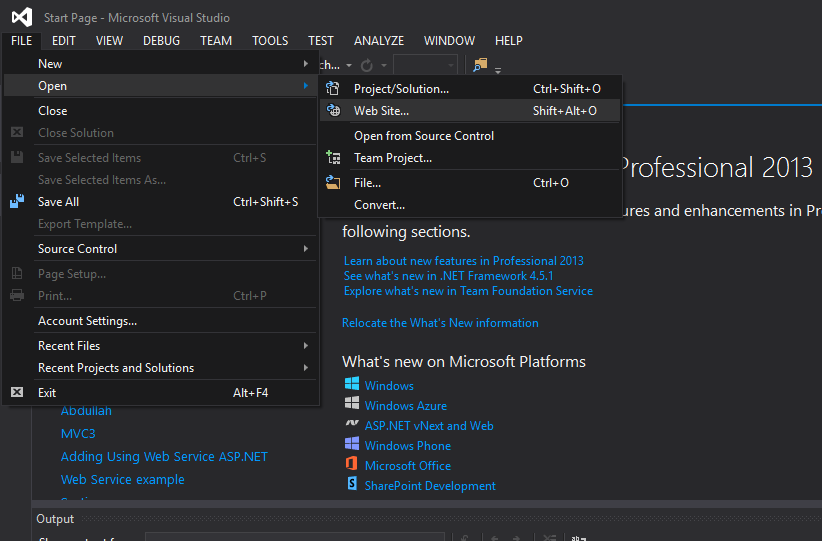This screenshot has height=541, width=822.
Task: Choose File... in Open submenu
Action: tap(470, 182)
